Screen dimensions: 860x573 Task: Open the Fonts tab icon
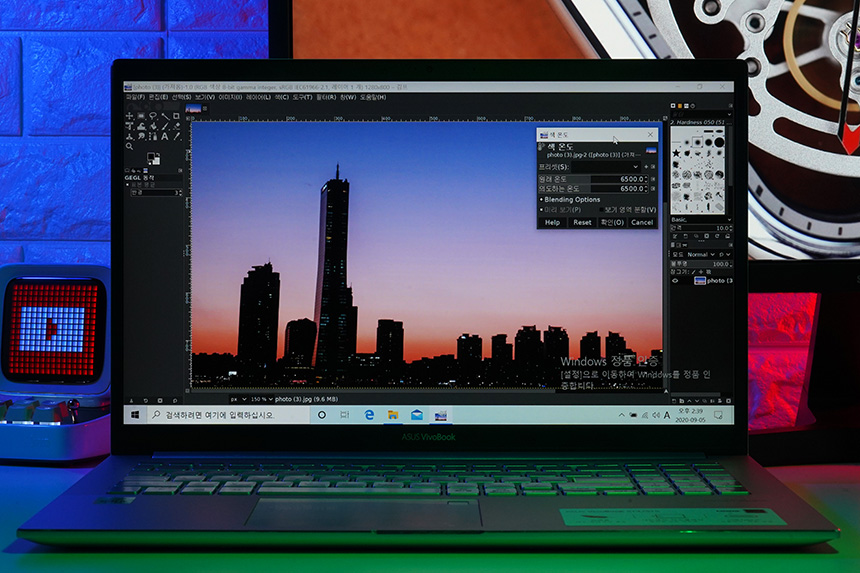686,106
